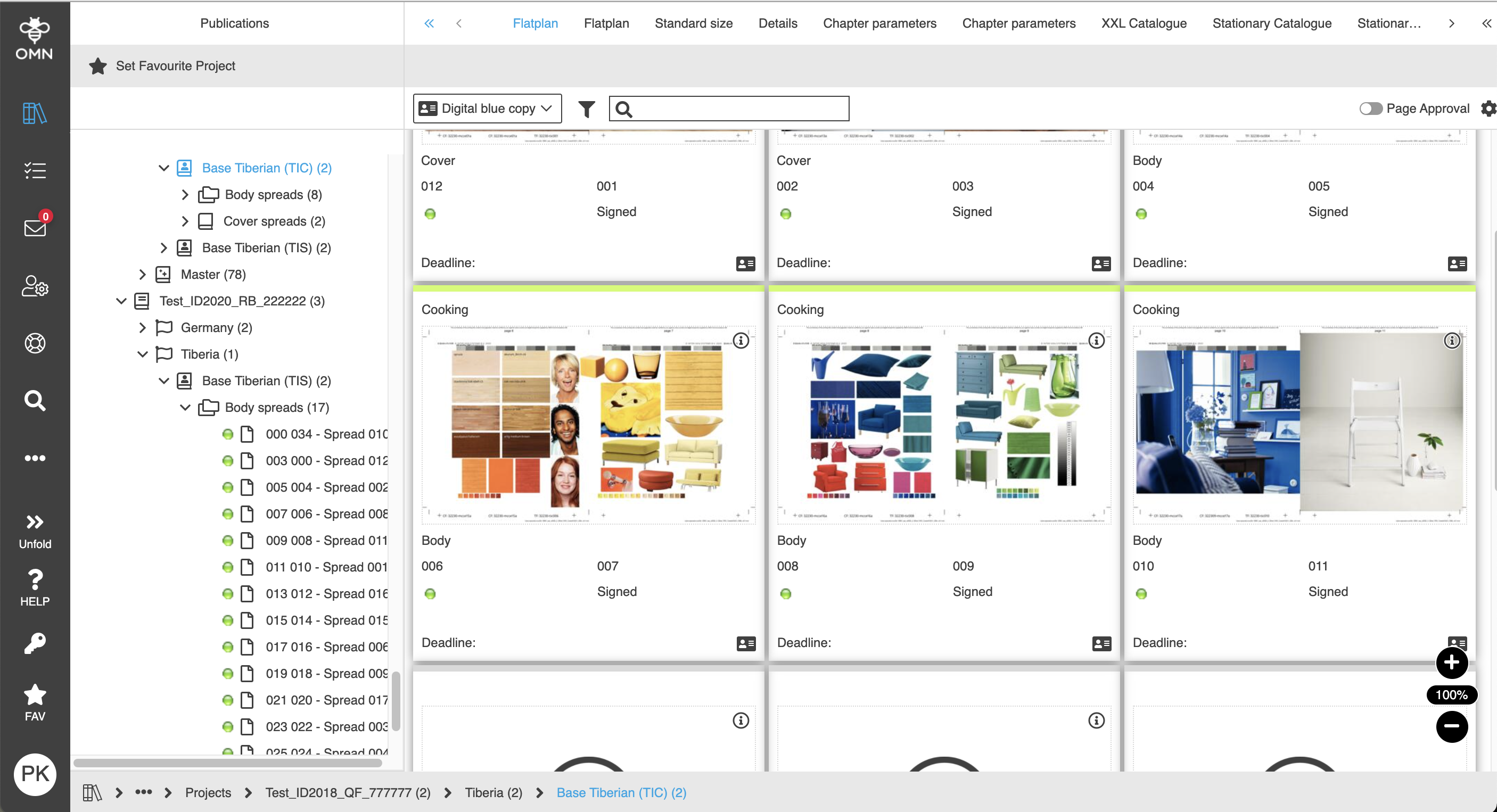The height and width of the screenshot is (812, 1497).
Task: Click the zoom in plus button
Action: (1451, 662)
